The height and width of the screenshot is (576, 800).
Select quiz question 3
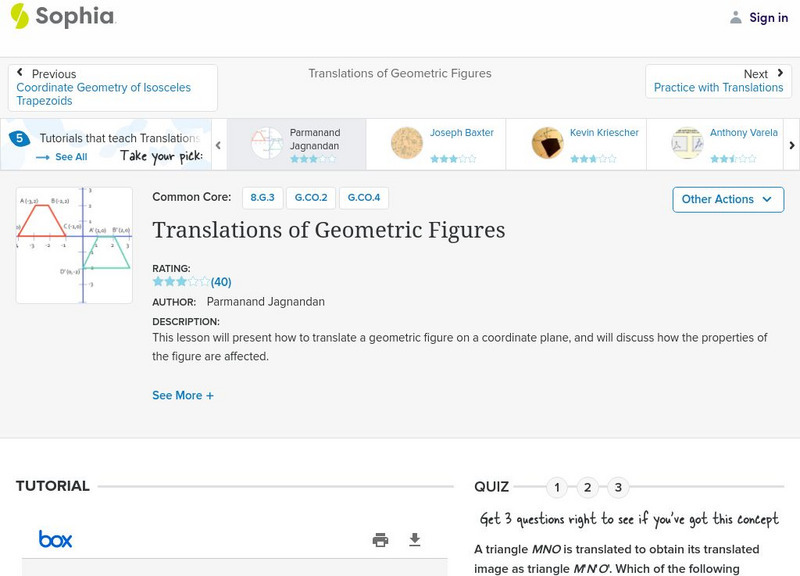pyautogui.click(x=618, y=488)
